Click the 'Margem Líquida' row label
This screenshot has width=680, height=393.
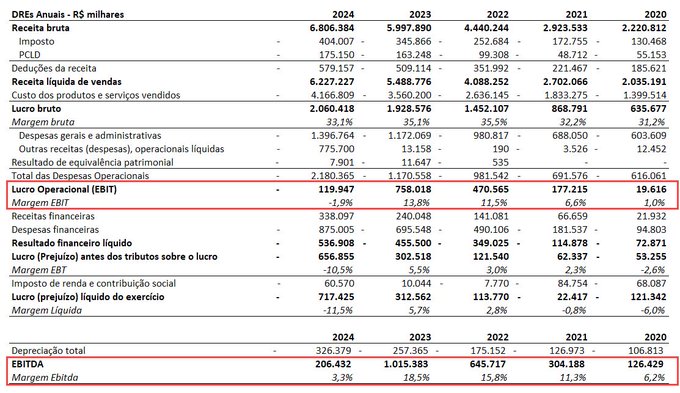46,310
